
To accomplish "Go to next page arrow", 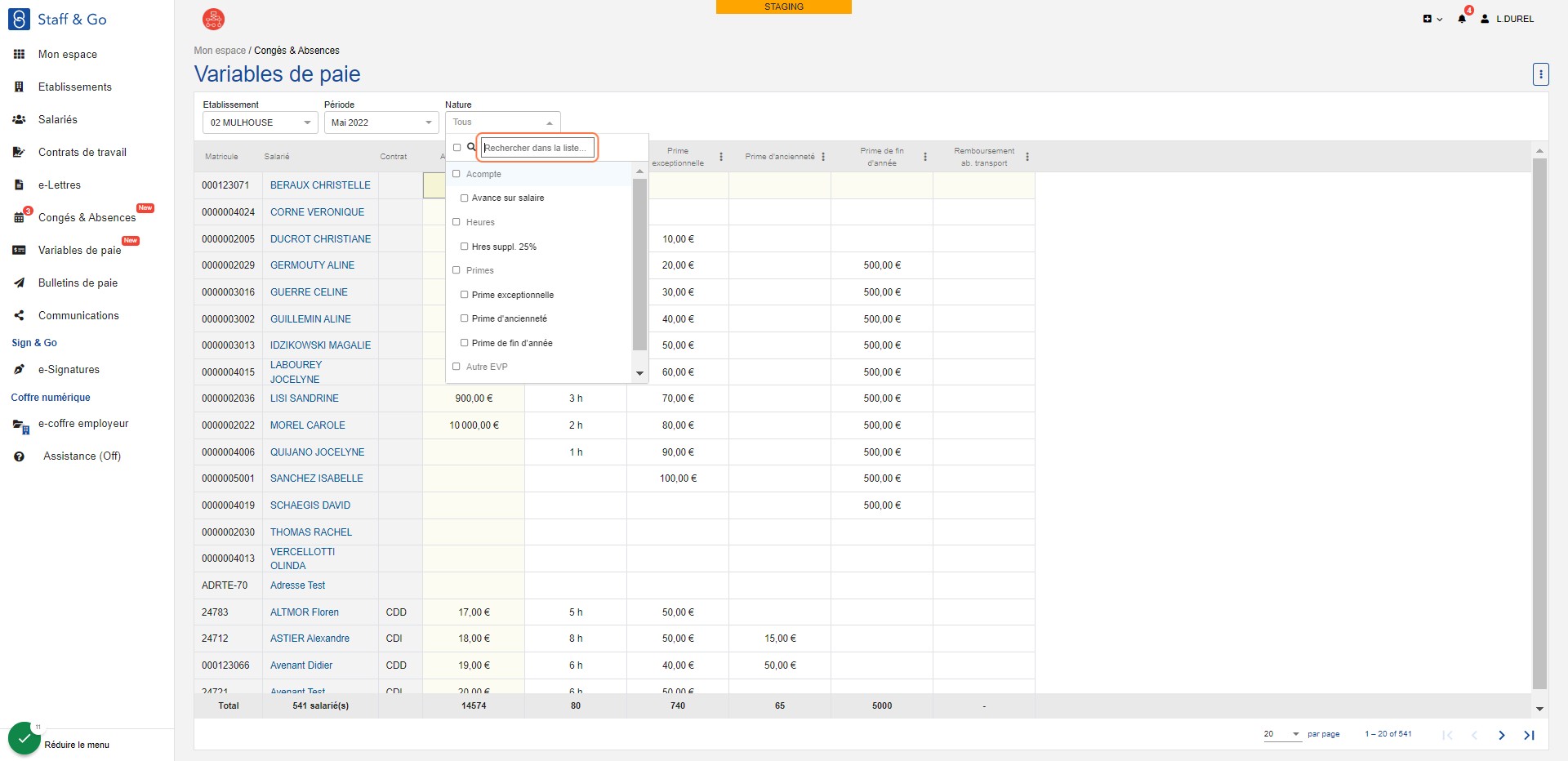I will (1501, 735).
